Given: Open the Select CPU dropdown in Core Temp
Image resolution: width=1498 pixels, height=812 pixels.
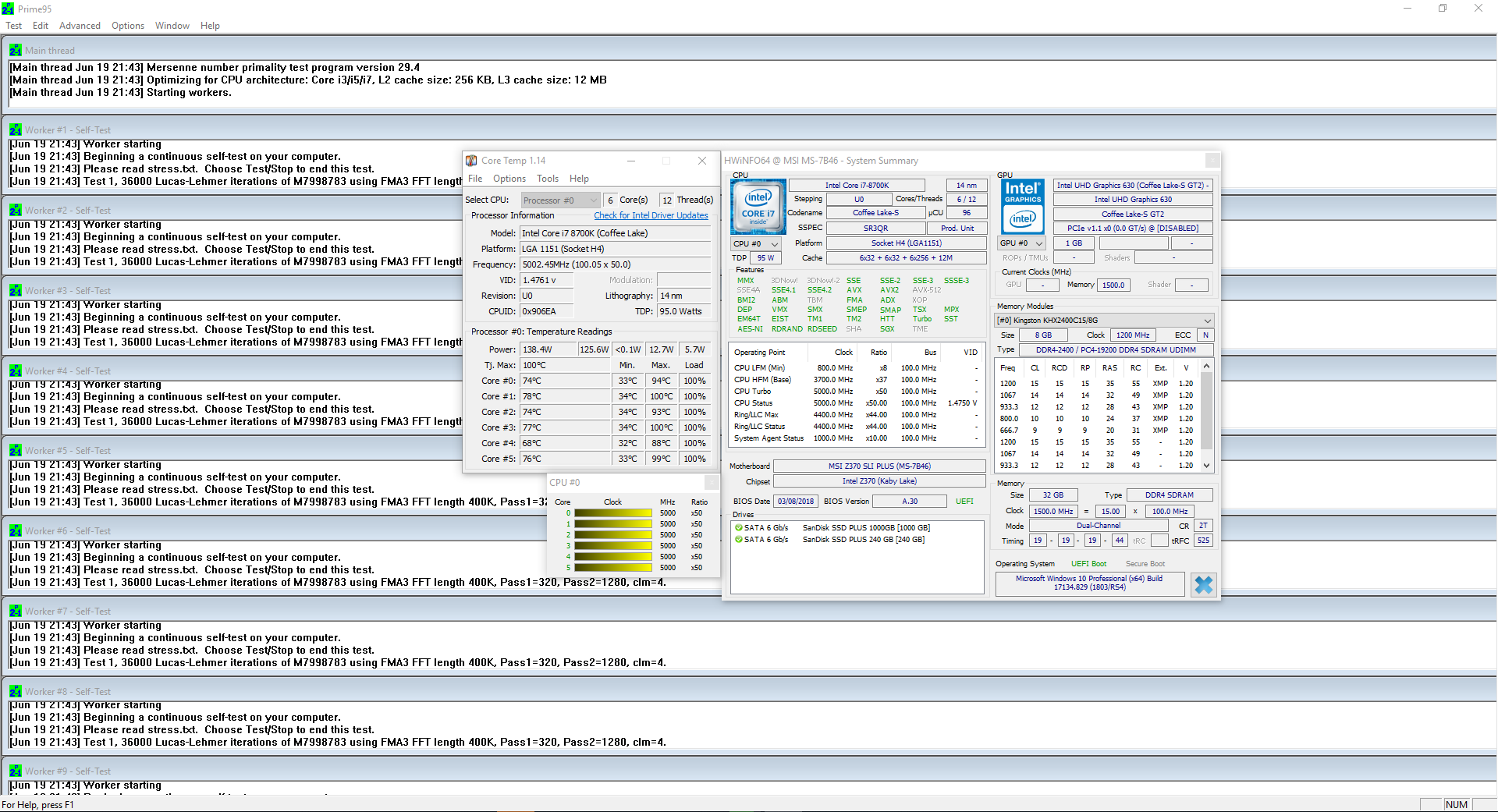Looking at the screenshot, I should tap(561, 200).
